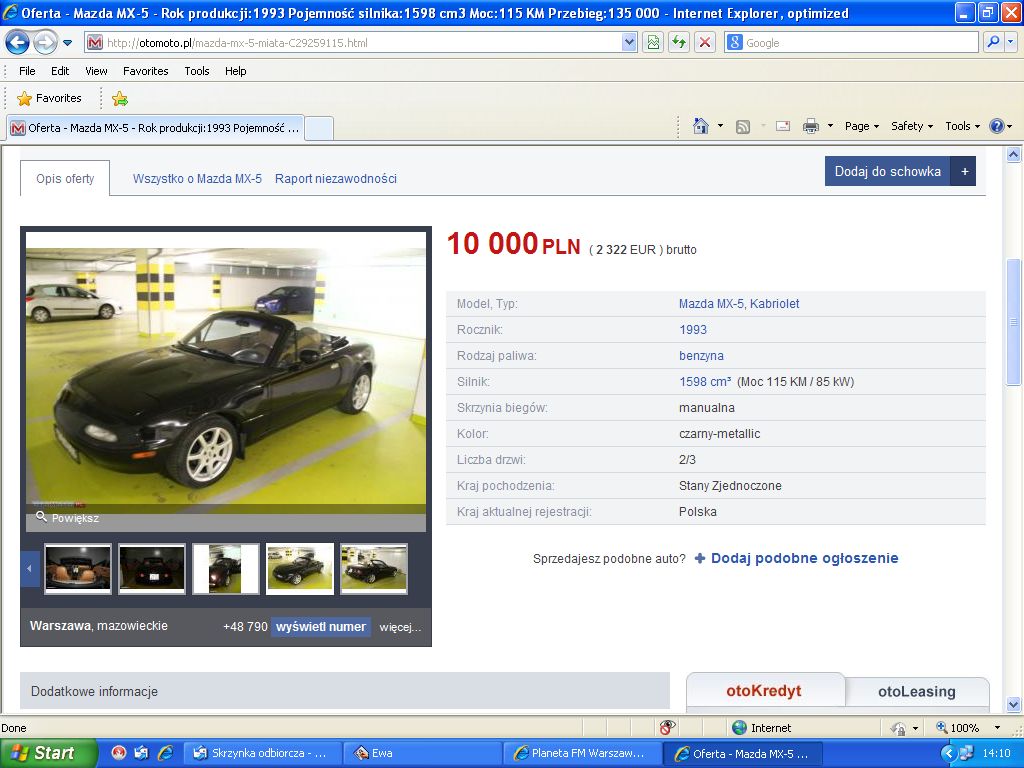Click the Stop loading icon
The image size is (1024, 768).
point(705,43)
